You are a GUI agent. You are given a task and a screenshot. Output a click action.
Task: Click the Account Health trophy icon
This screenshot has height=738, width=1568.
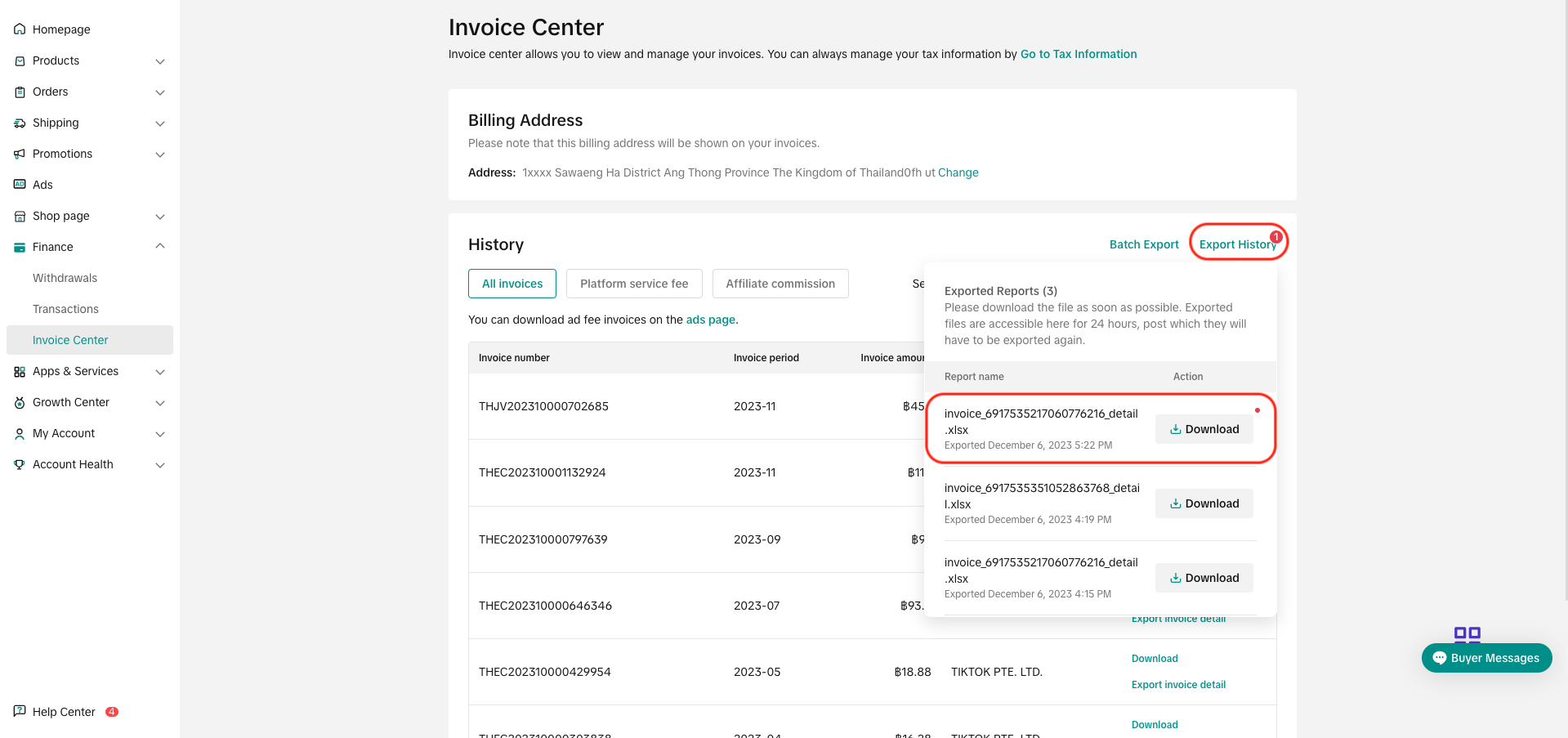click(x=20, y=464)
